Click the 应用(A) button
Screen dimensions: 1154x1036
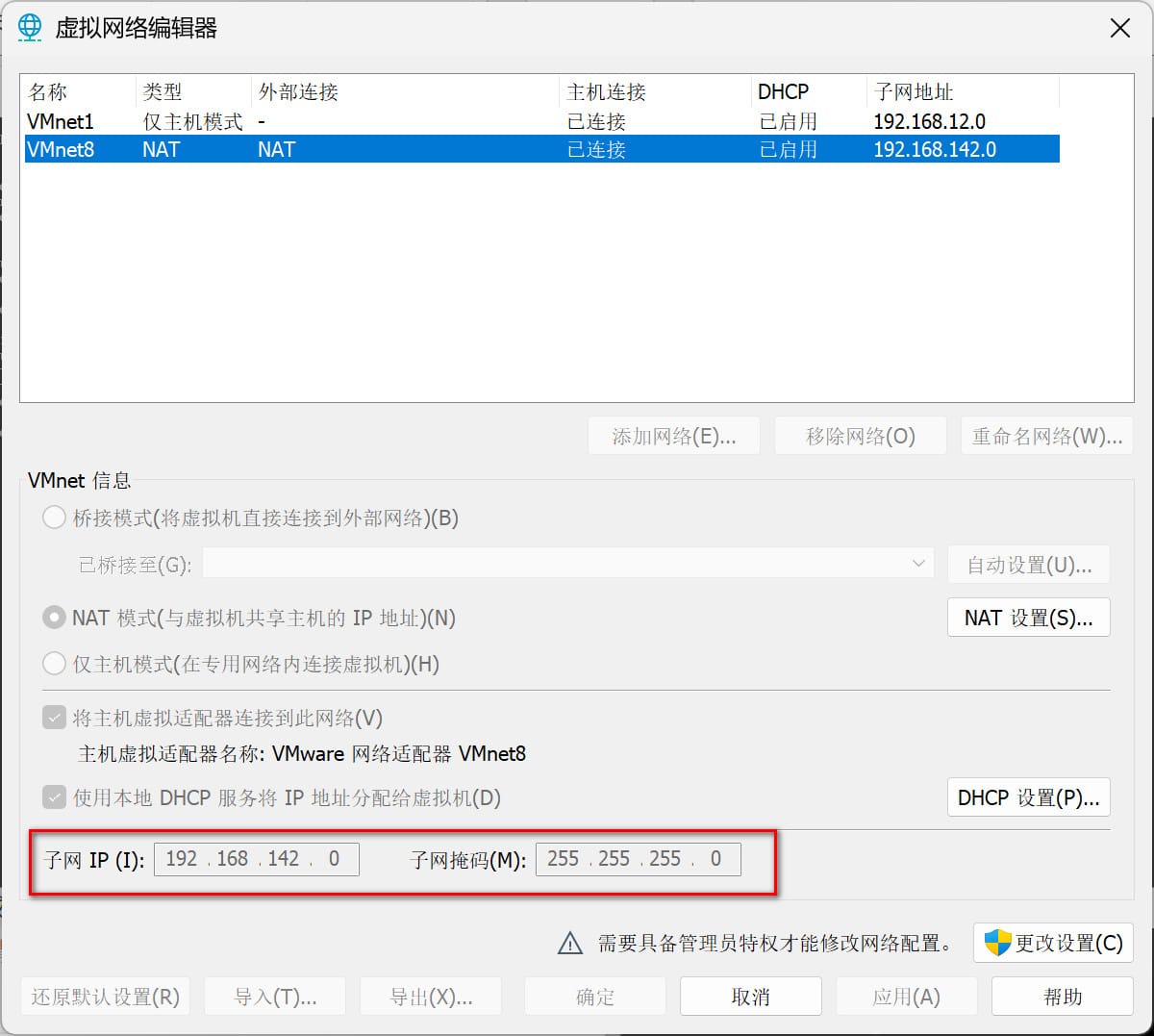[x=906, y=997]
